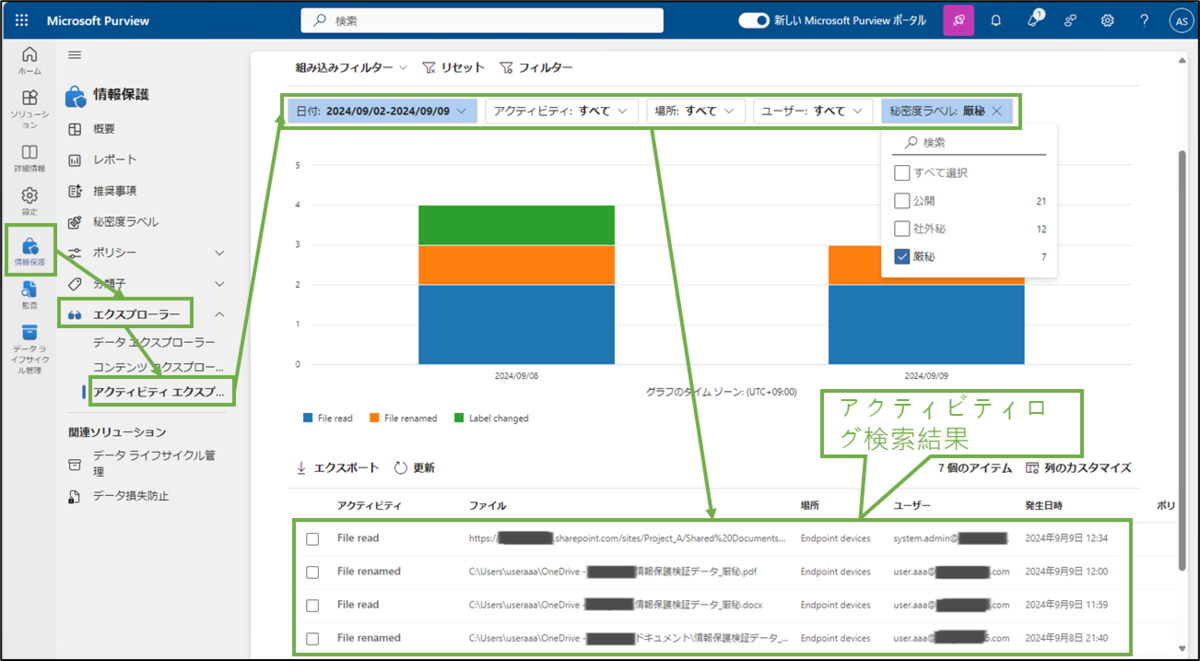
Task: Select the File renamed 21:40 row checkbox
Action: coord(312,638)
